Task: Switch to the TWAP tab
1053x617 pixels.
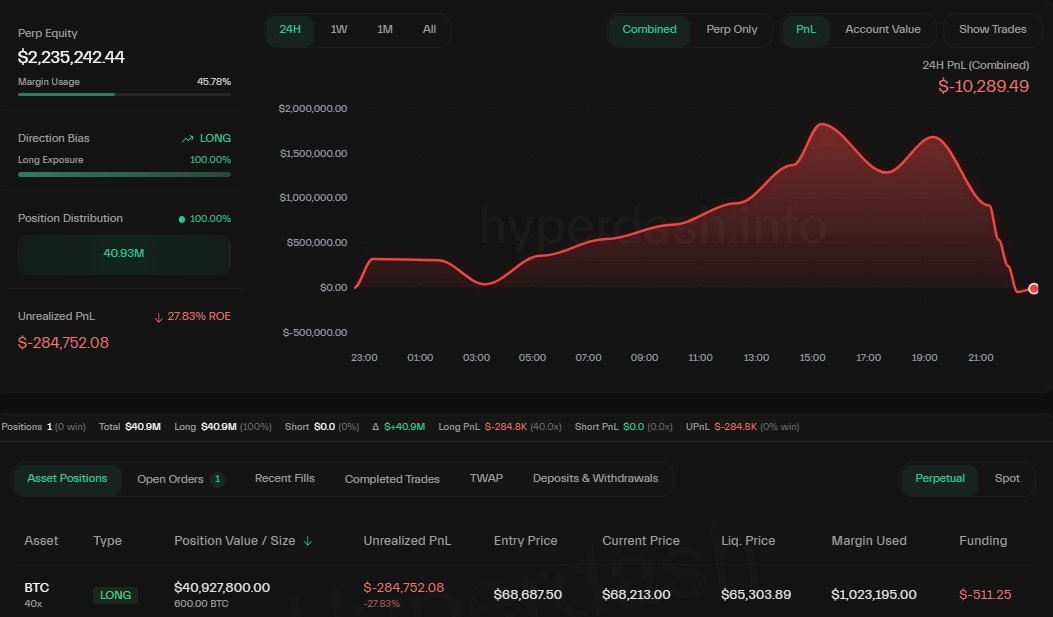Action: pyautogui.click(x=486, y=479)
